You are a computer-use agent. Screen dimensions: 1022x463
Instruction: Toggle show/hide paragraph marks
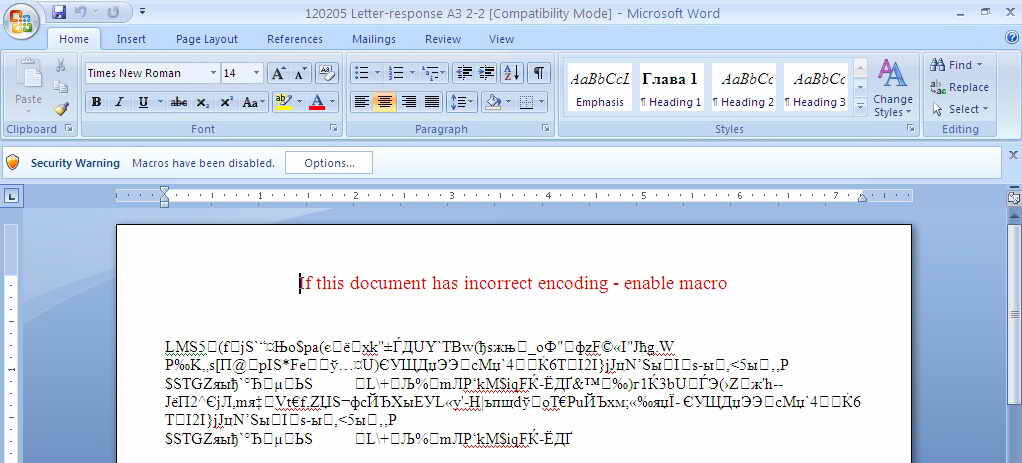pos(538,73)
